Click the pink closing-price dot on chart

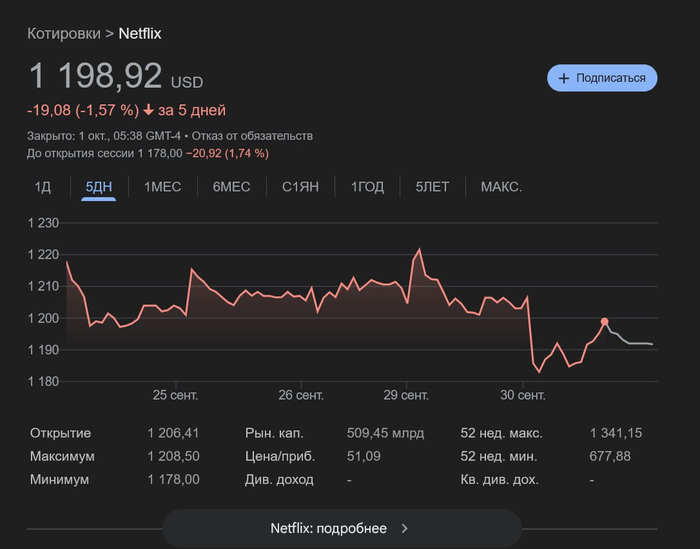[x=604, y=322]
